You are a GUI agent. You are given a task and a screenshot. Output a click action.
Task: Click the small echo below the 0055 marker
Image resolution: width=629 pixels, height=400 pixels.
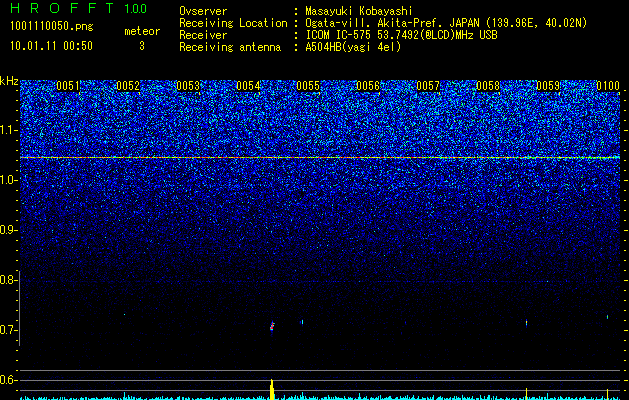(x=302, y=322)
